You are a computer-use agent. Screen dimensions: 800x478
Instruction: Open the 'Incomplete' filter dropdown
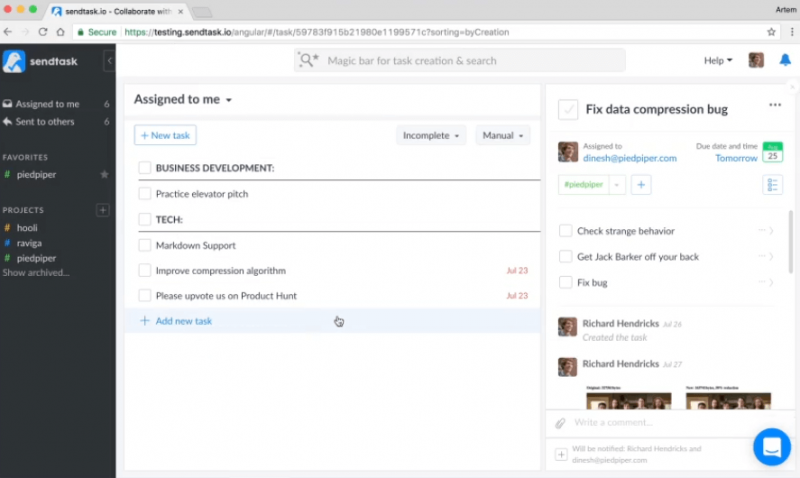431,135
